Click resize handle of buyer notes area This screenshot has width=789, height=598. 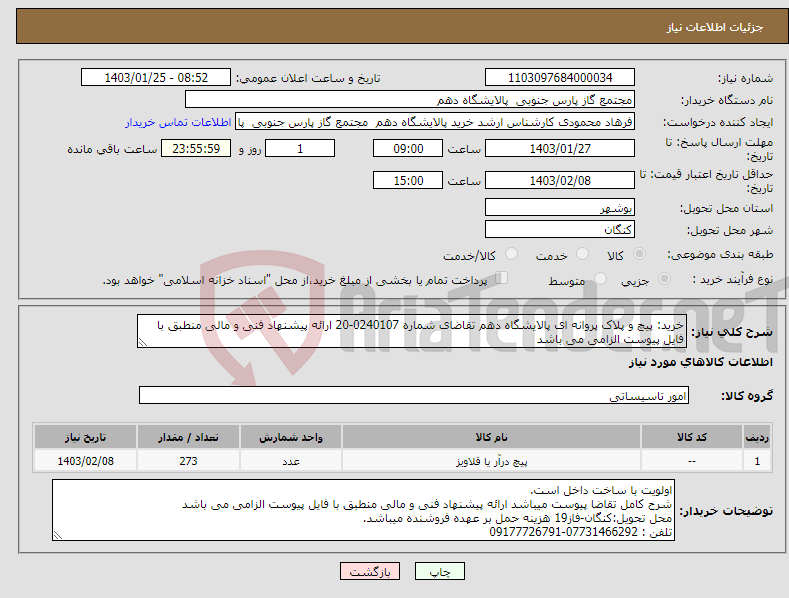(58, 535)
